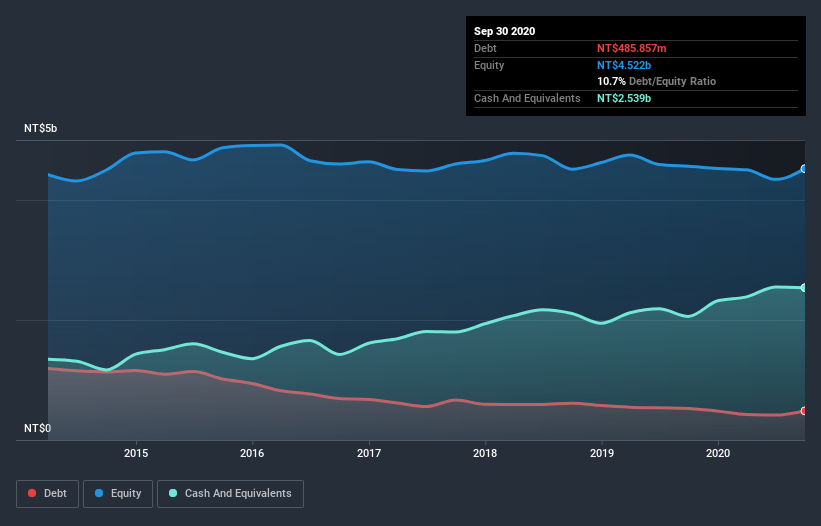Click the NT$2.539b cash value
This screenshot has width=821, height=526.
(x=624, y=98)
